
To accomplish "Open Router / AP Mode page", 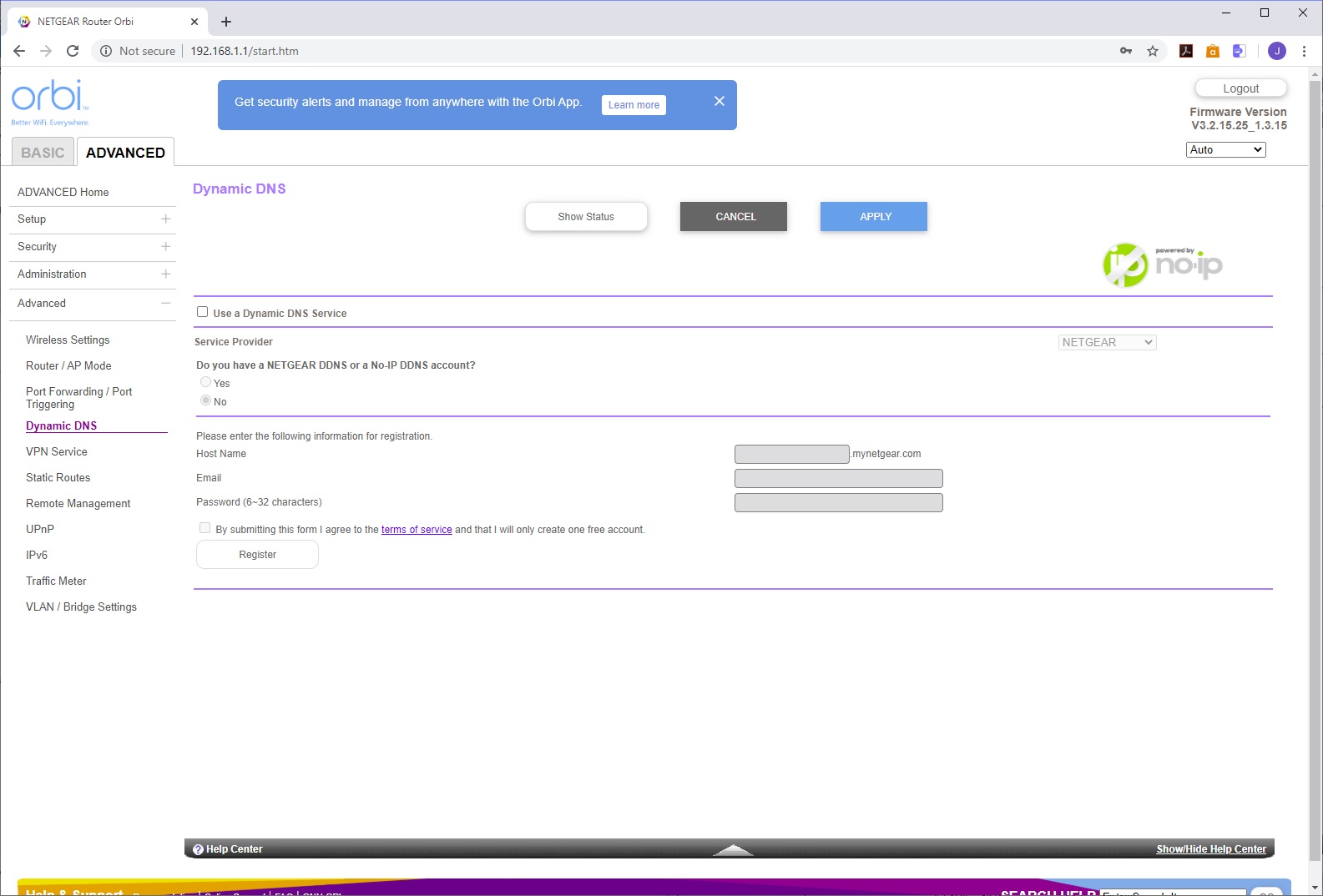I will tap(68, 365).
